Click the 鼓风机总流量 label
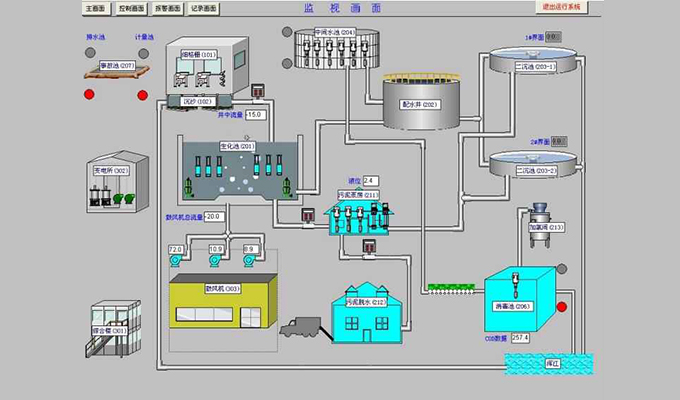This screenshot has width=680, height=400. point(184,217)
